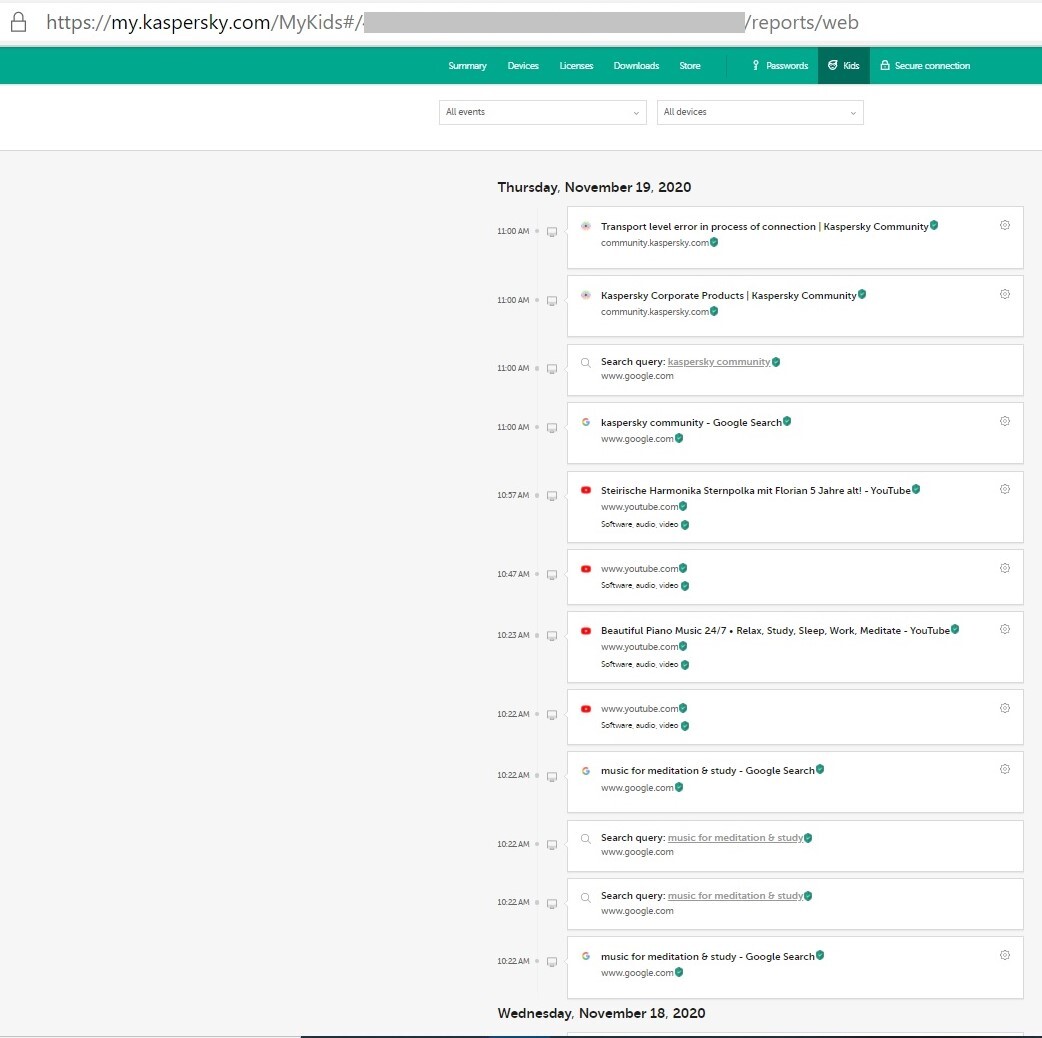Click device monitor icon beside Transport level error row
The image size is (1042, 1038).
click(552, 232)
